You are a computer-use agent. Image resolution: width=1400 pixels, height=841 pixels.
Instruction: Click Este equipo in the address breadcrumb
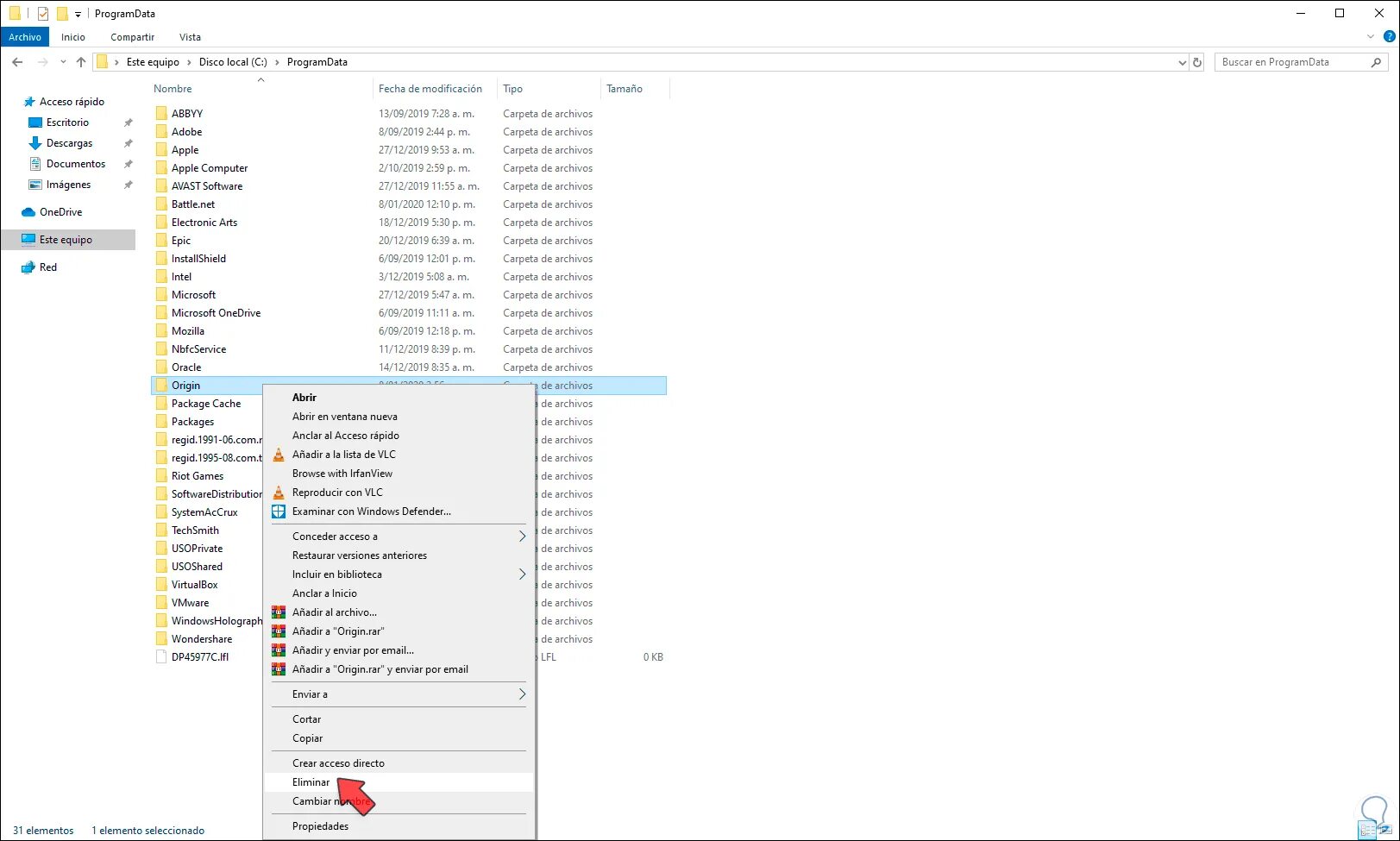(153, 62)
